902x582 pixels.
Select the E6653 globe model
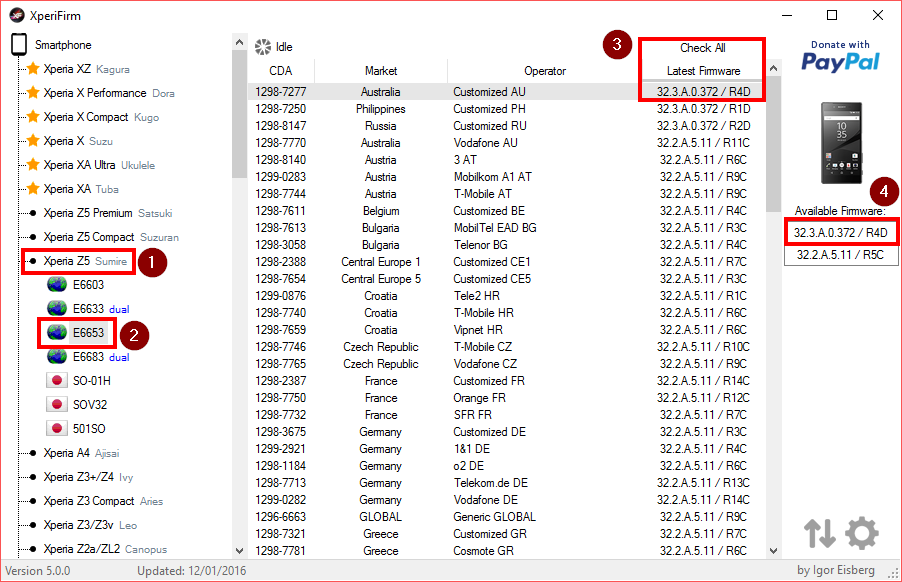[75, 332]
